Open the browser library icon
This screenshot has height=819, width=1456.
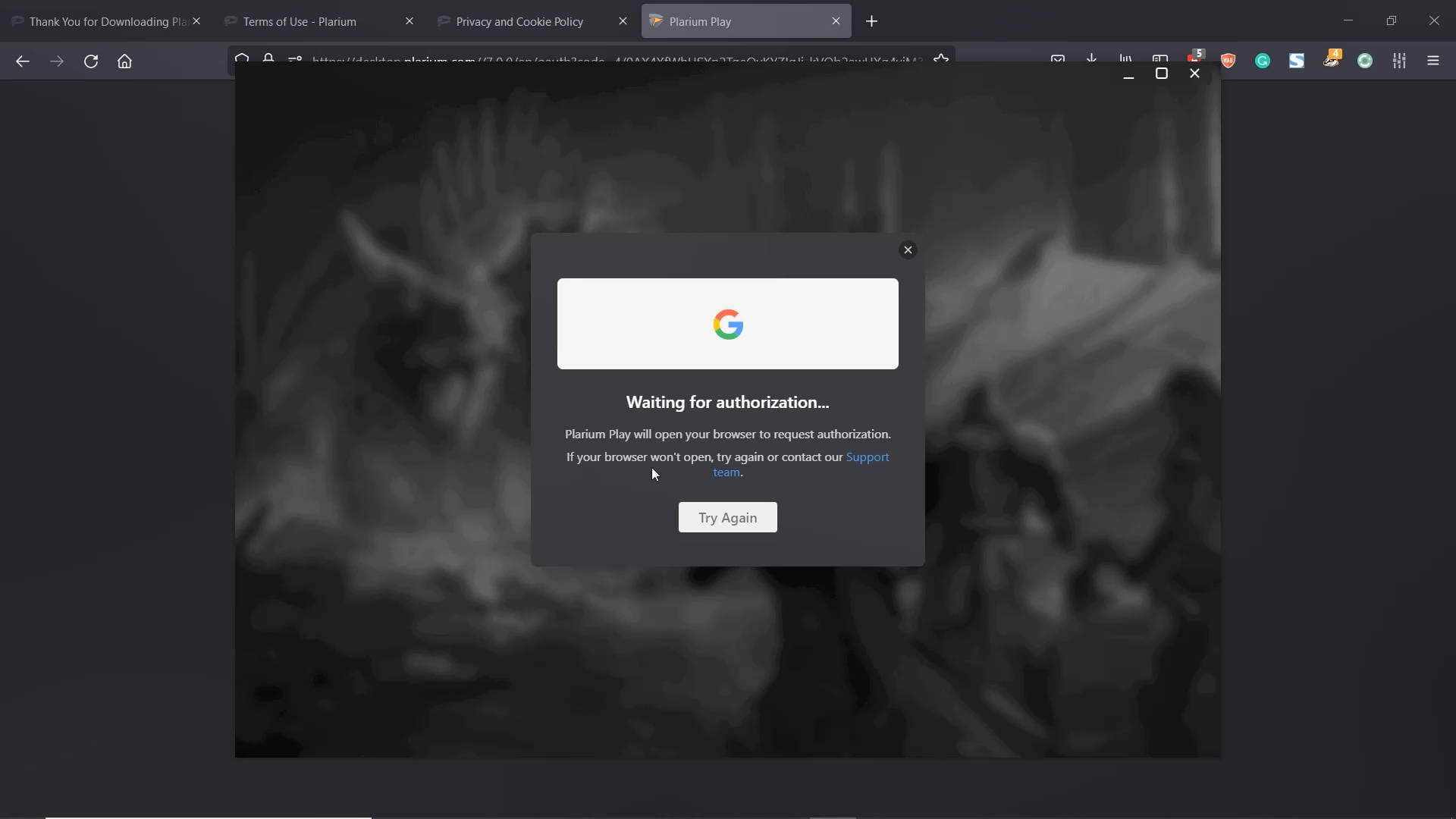point(1126,59)
